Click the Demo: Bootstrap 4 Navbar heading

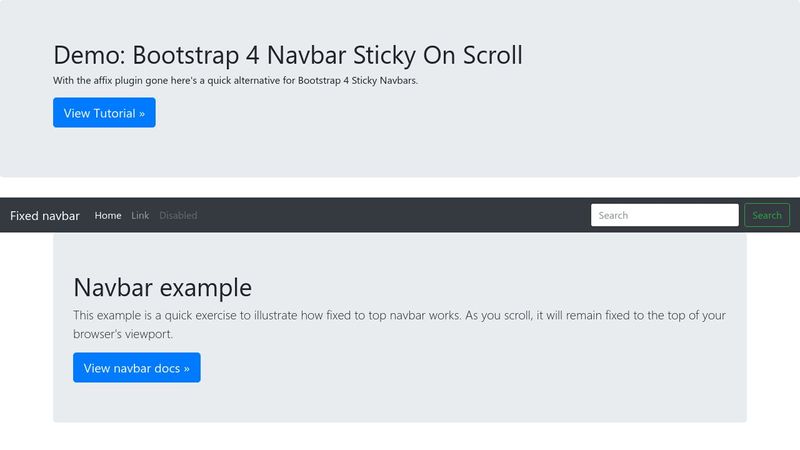coord(287,55)
